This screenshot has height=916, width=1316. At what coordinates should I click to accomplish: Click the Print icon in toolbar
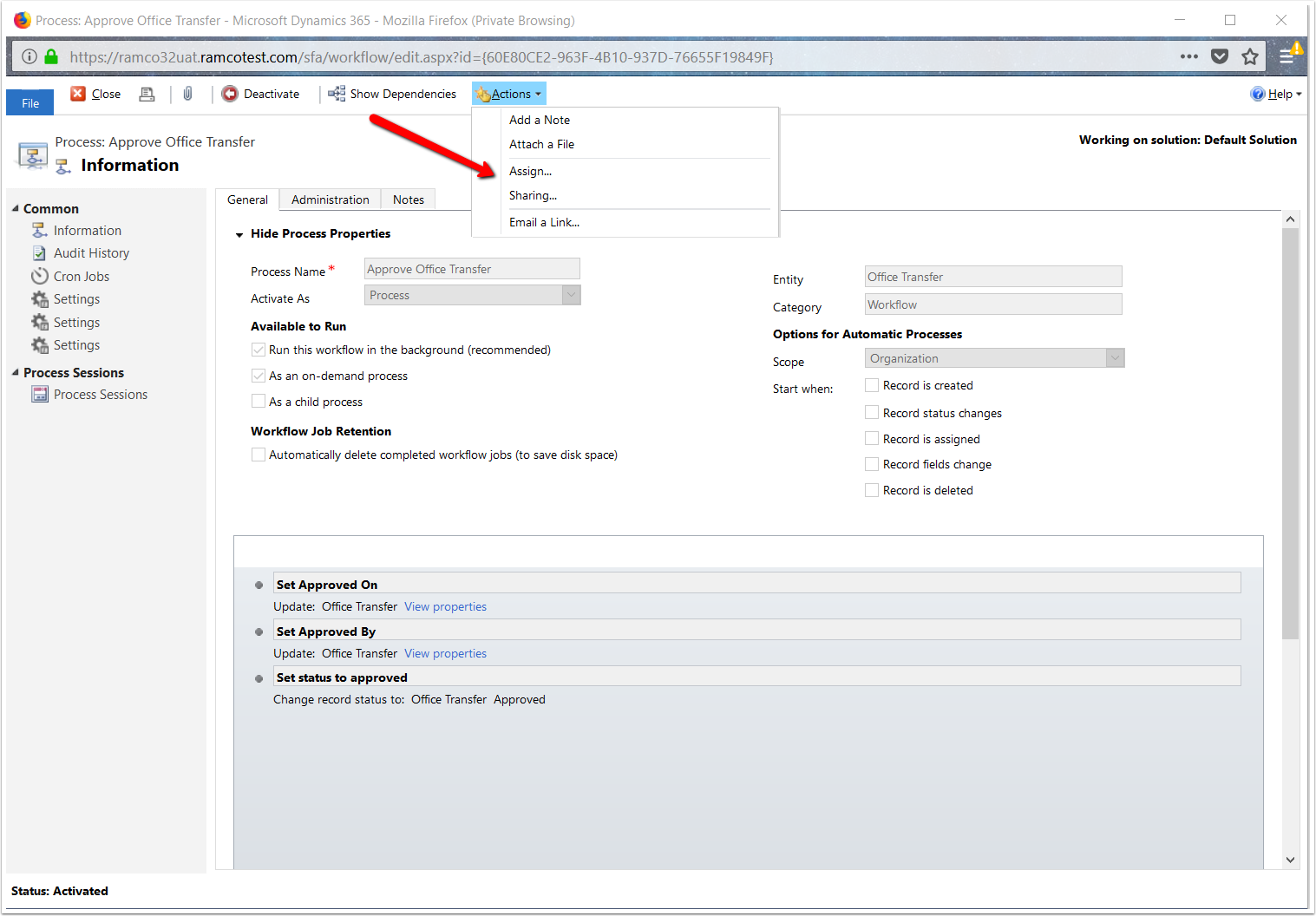point(147,94)
